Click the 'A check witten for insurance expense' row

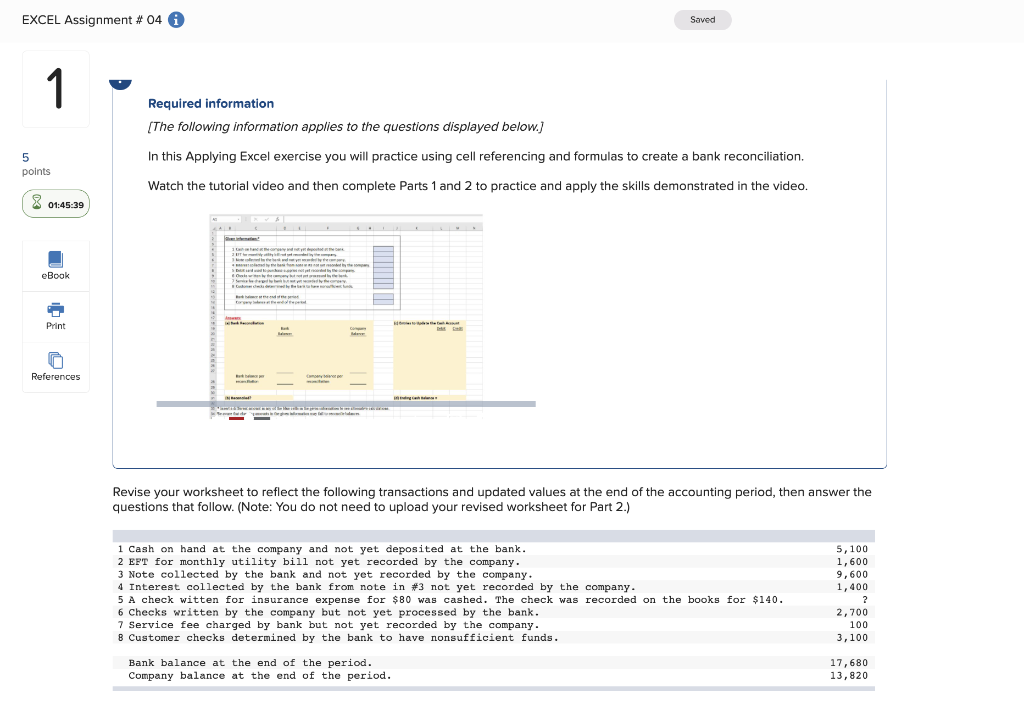(493, 600)
